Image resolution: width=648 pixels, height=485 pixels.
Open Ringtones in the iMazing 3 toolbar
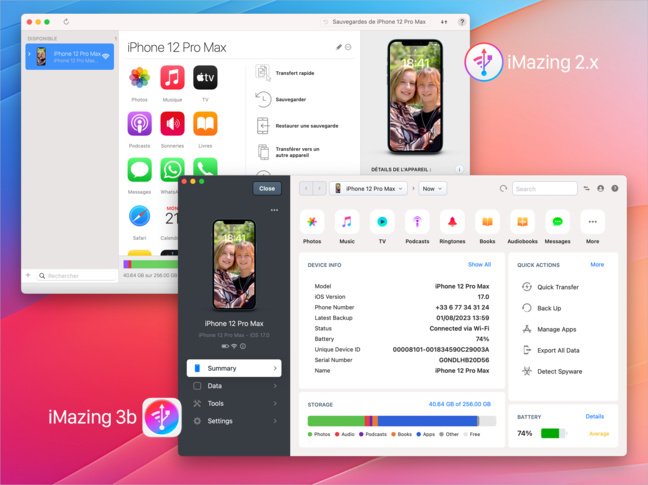[452, 223]
